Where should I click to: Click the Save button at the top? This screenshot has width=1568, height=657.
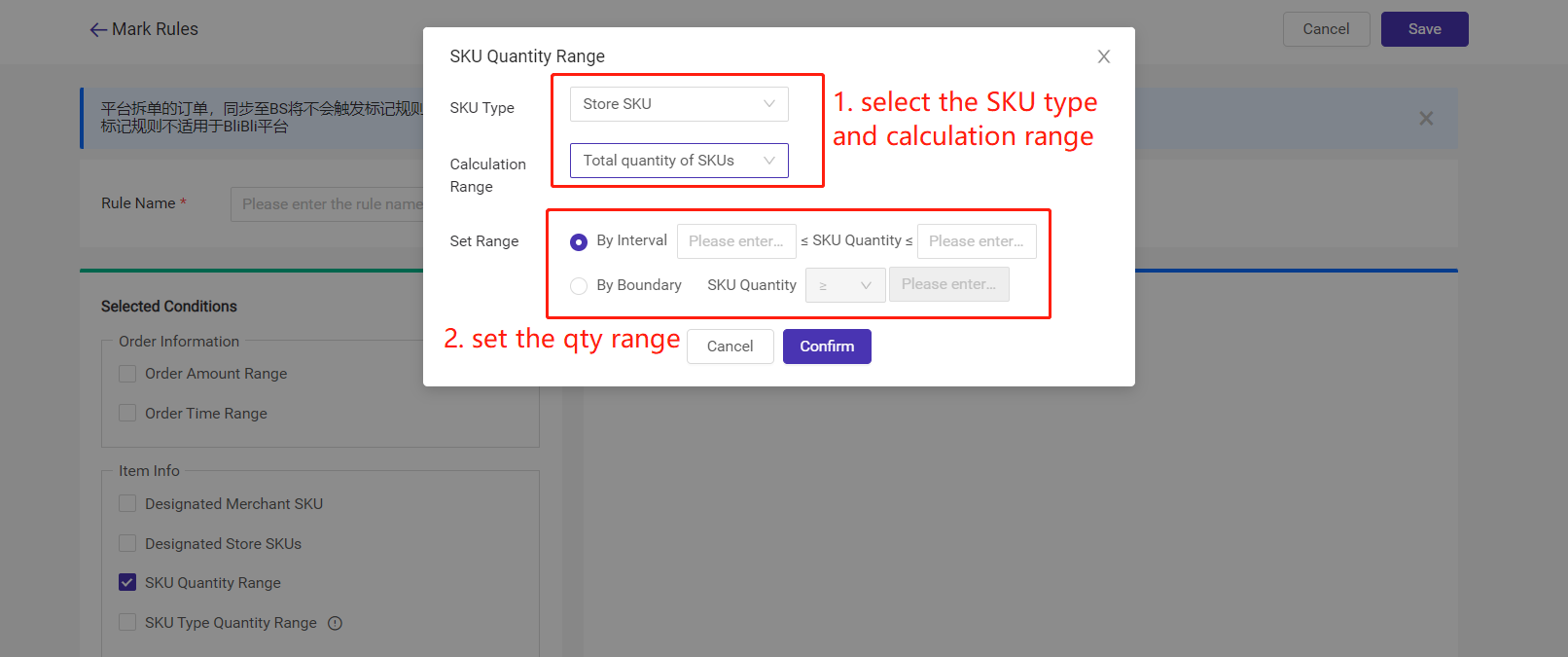click(1425, 29)
